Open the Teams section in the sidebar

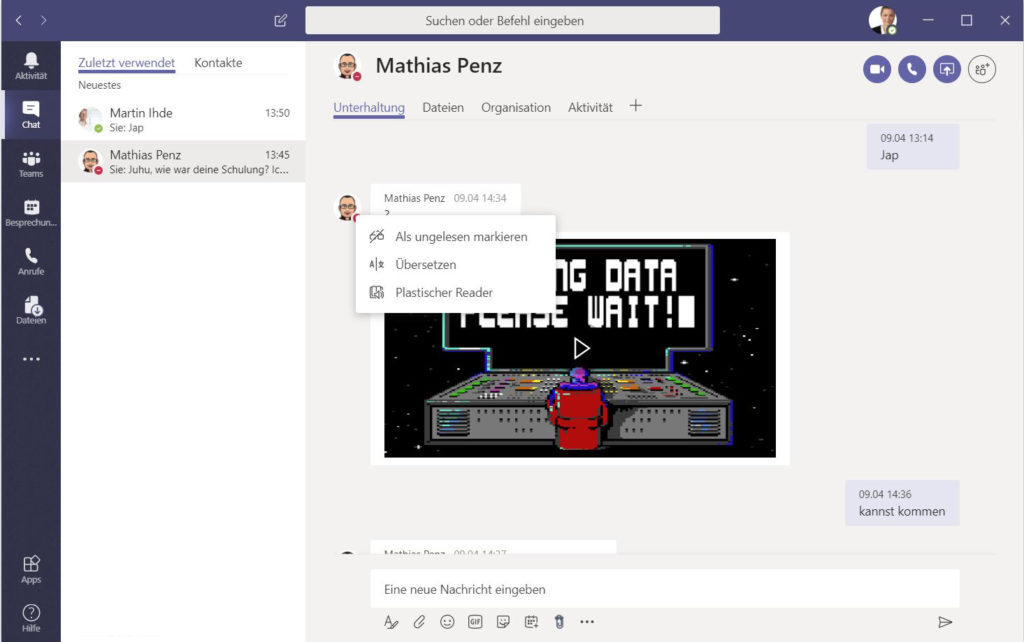[31, 163]
